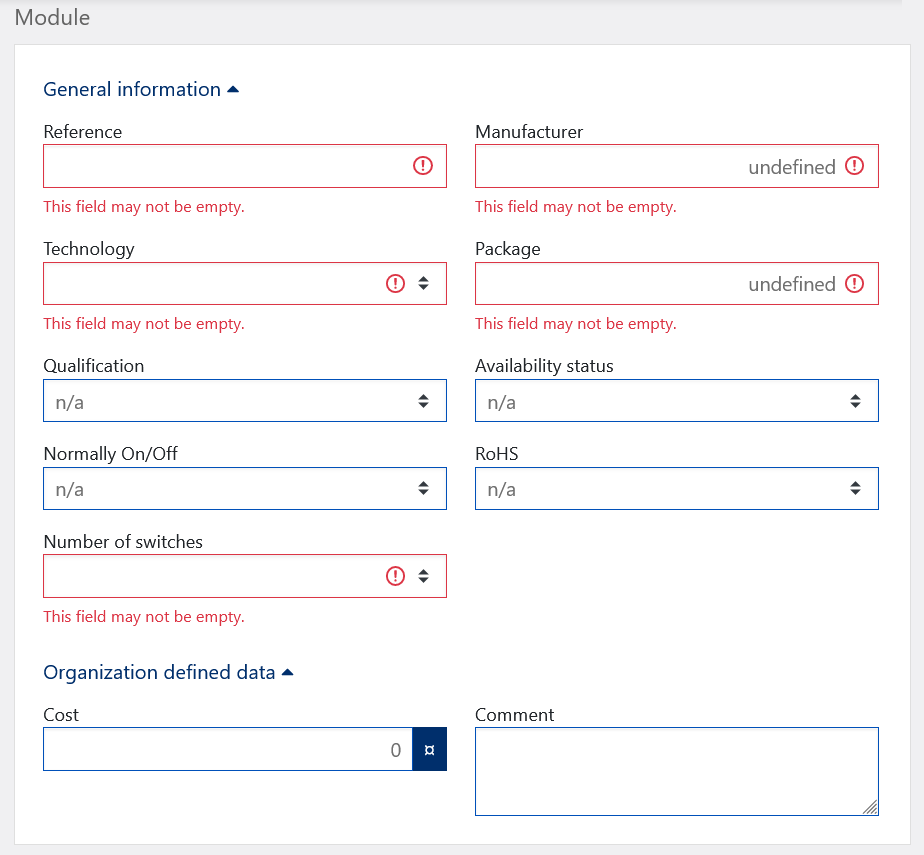
Task: Click the currency symbol button beside Cost
Action: (x=429, y=750)
